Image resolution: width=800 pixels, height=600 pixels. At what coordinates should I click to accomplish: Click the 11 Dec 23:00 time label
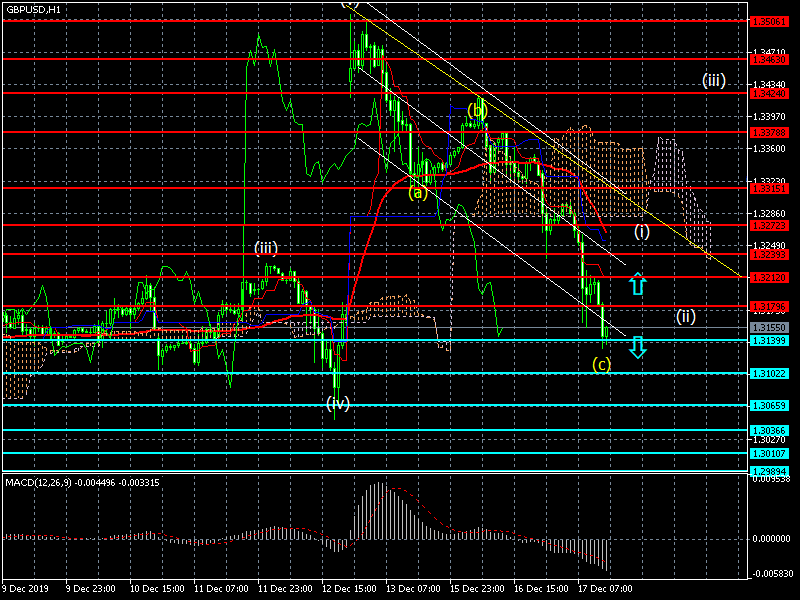pyautogui.click(x=285, y=588)
